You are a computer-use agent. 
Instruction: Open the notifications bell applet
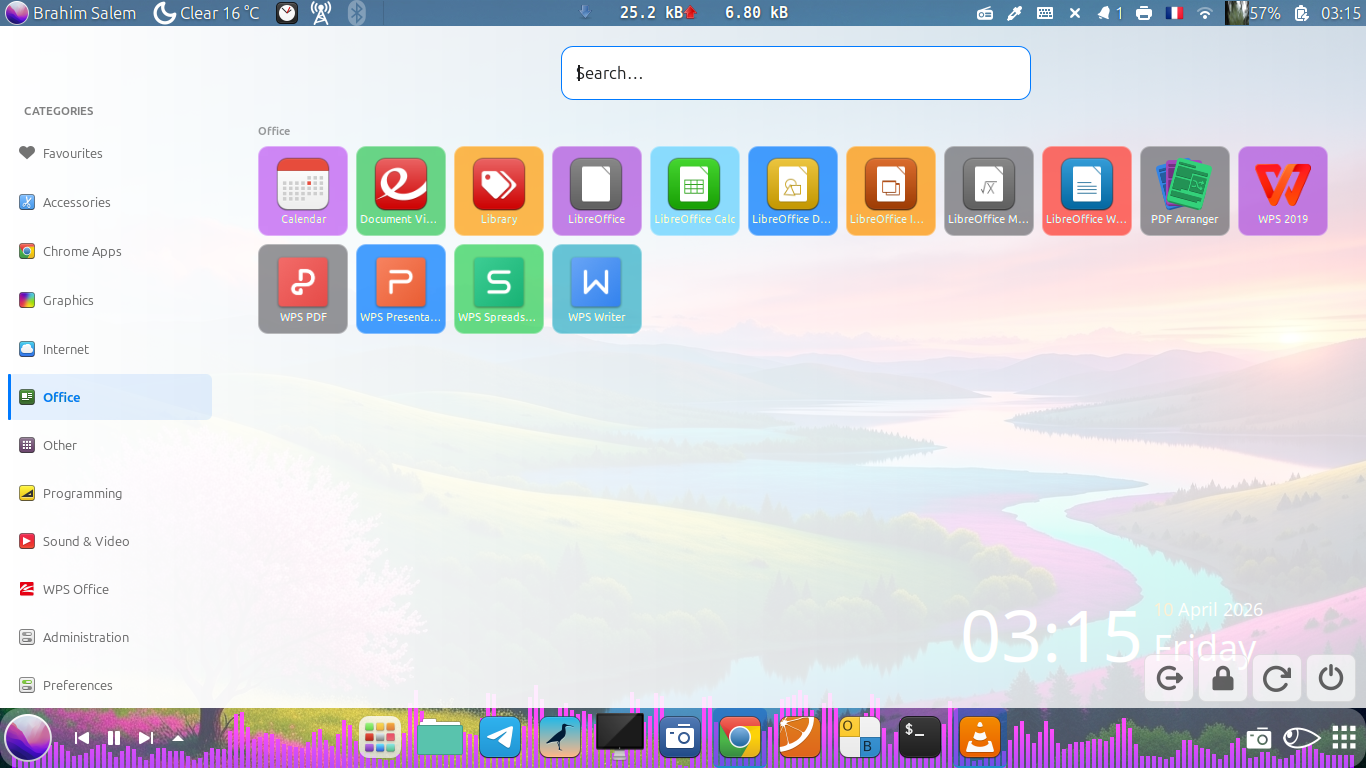pos(1110,13)
